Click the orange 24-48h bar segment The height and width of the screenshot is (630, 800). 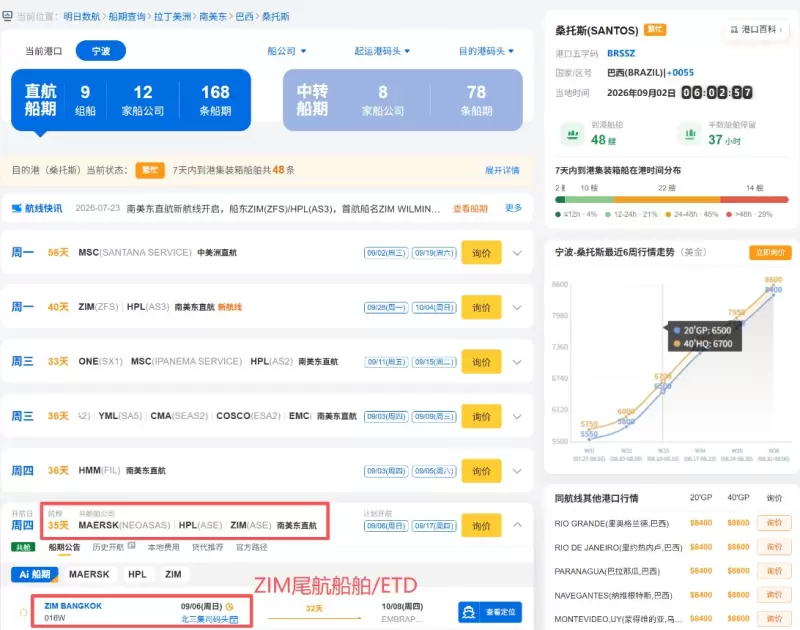(x=666, y=200)
